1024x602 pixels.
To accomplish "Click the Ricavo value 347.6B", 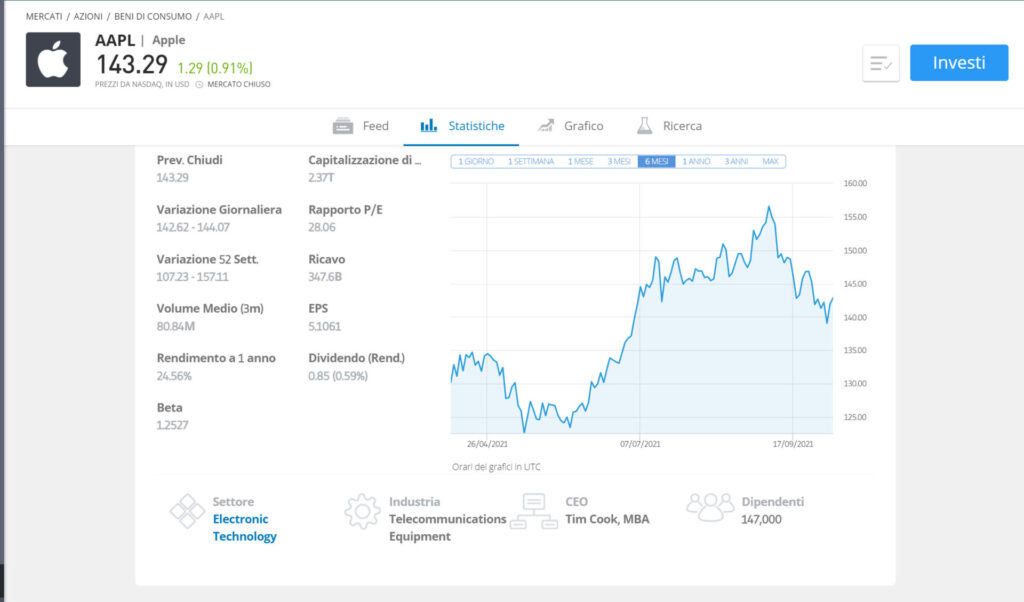I will pyautogui.click(x=325, y=277).
